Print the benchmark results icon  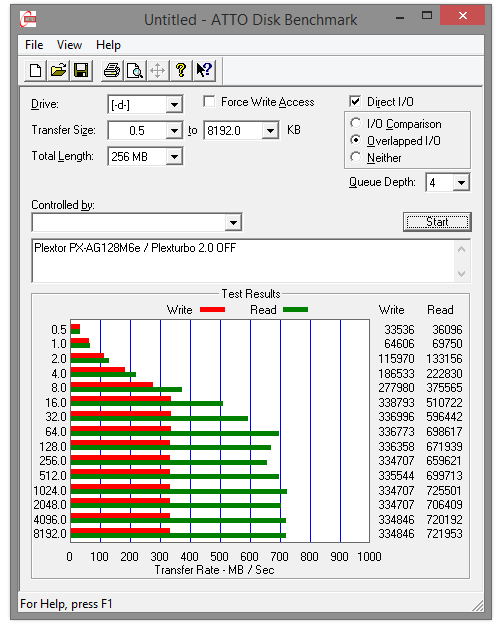tap(112, 71)
